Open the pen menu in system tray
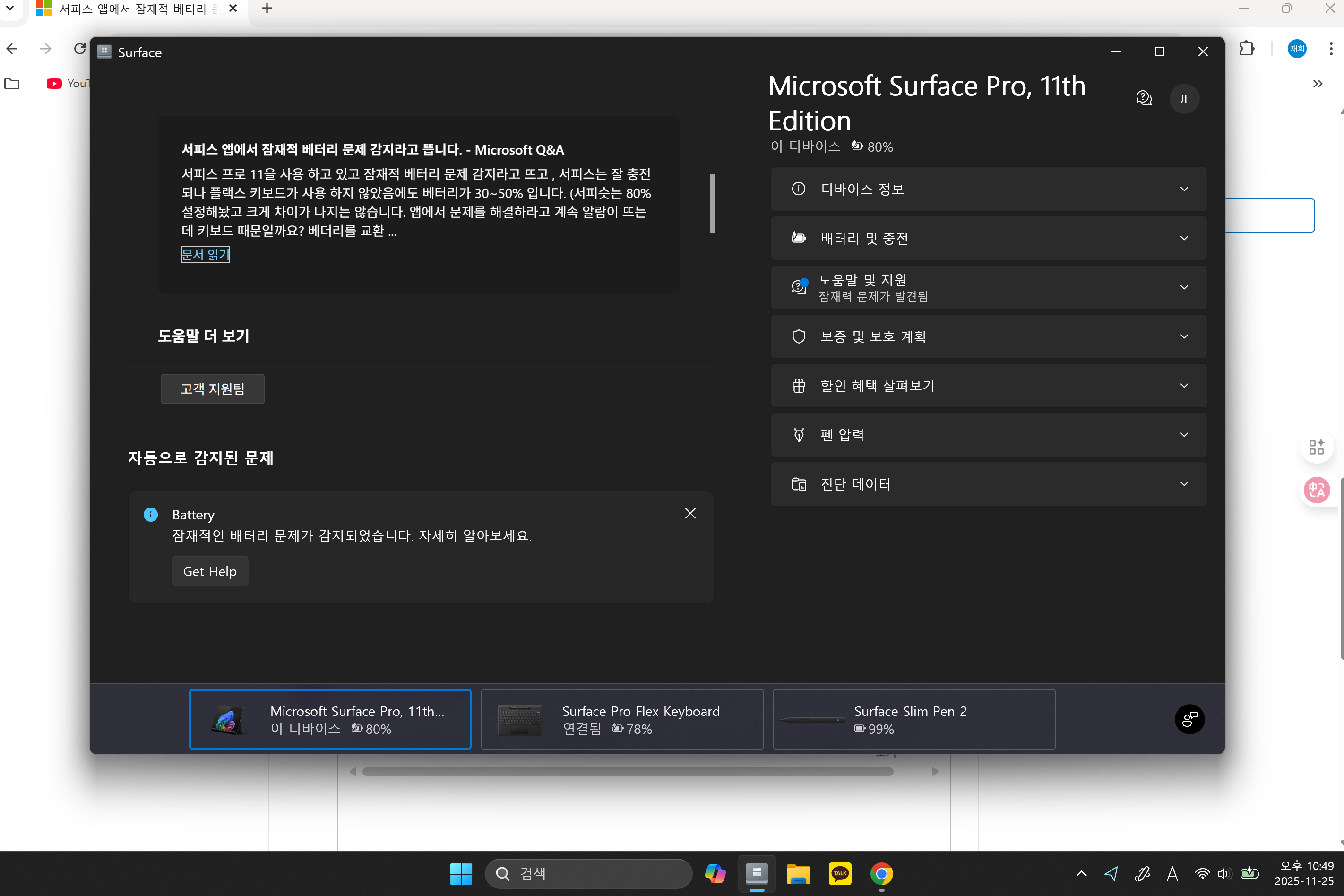 tap(1142, 873)
